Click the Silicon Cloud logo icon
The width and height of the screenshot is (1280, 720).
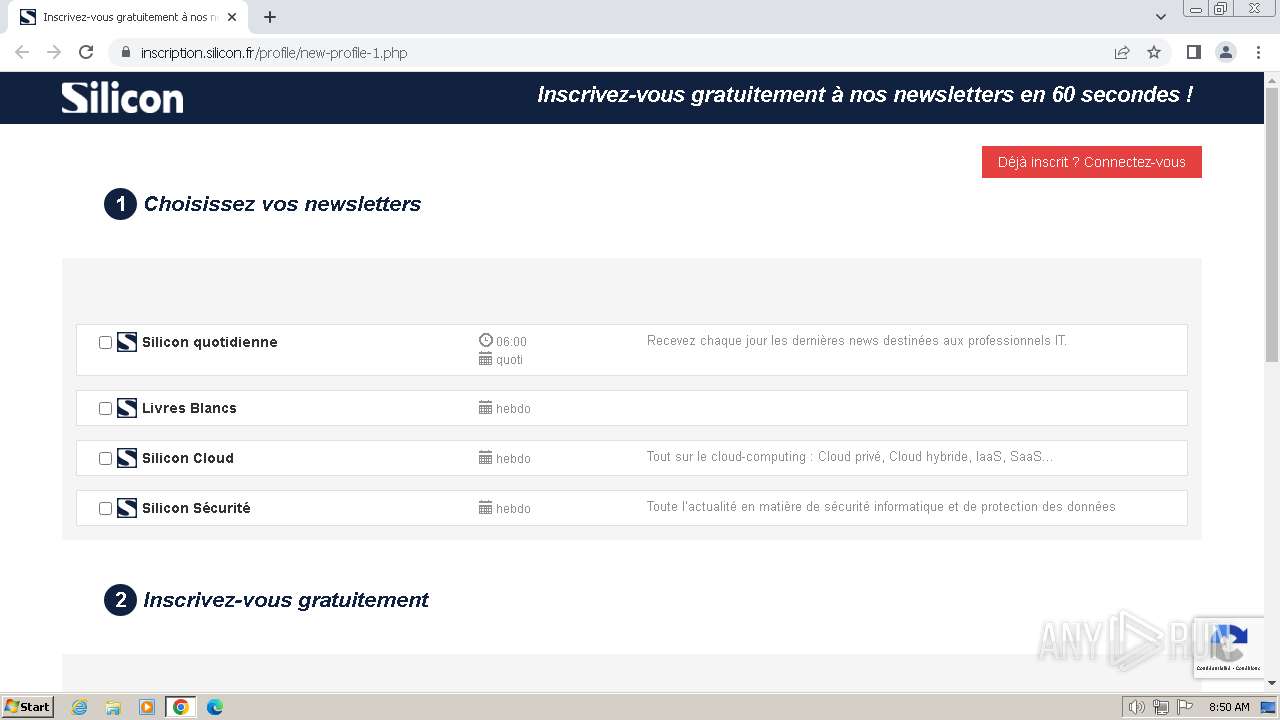(127, 458)
